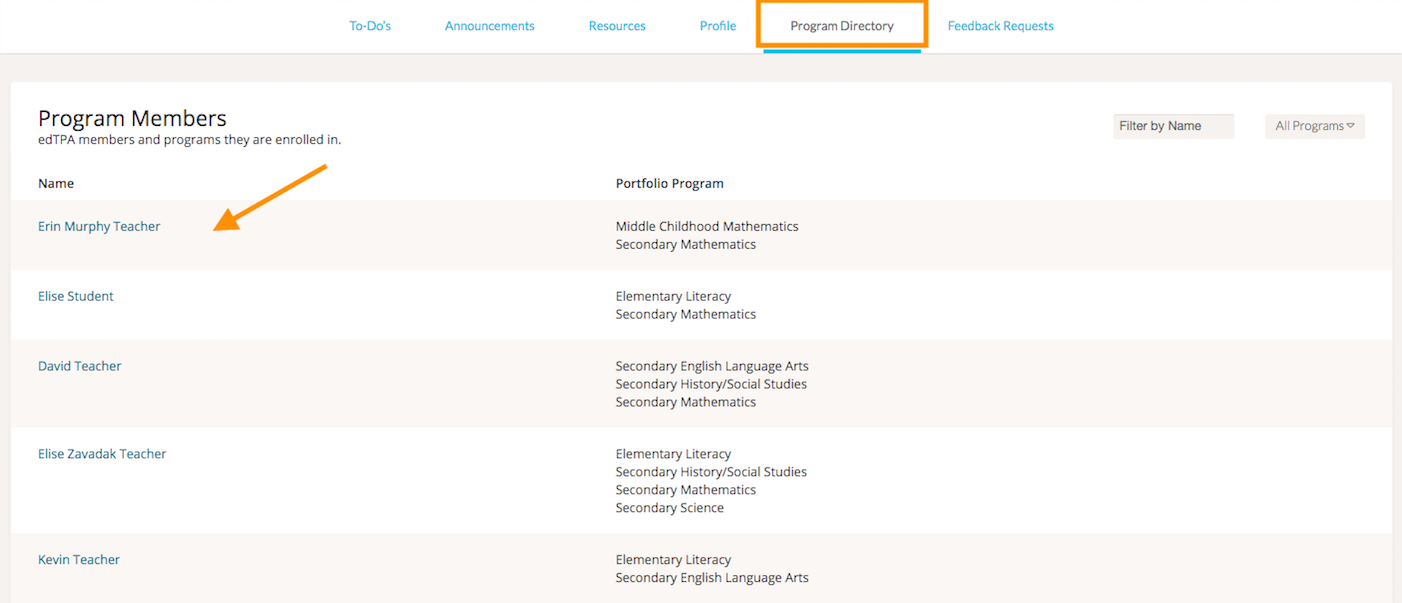Open Kevin Teacher's member link

click(x=79, y=560)
